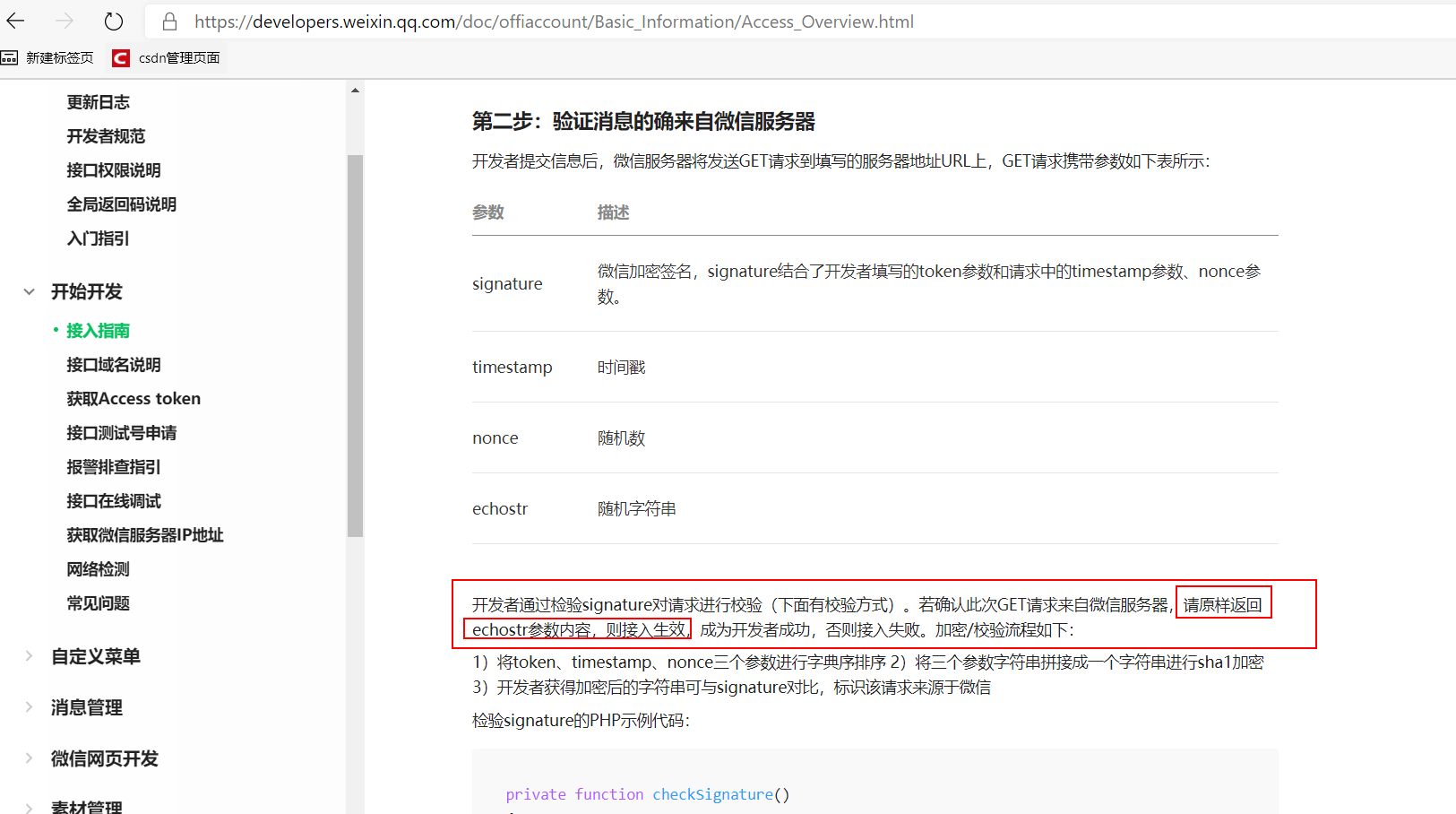Click the scrollbar up arrow beside the sidebar

(x=354, y=89)
